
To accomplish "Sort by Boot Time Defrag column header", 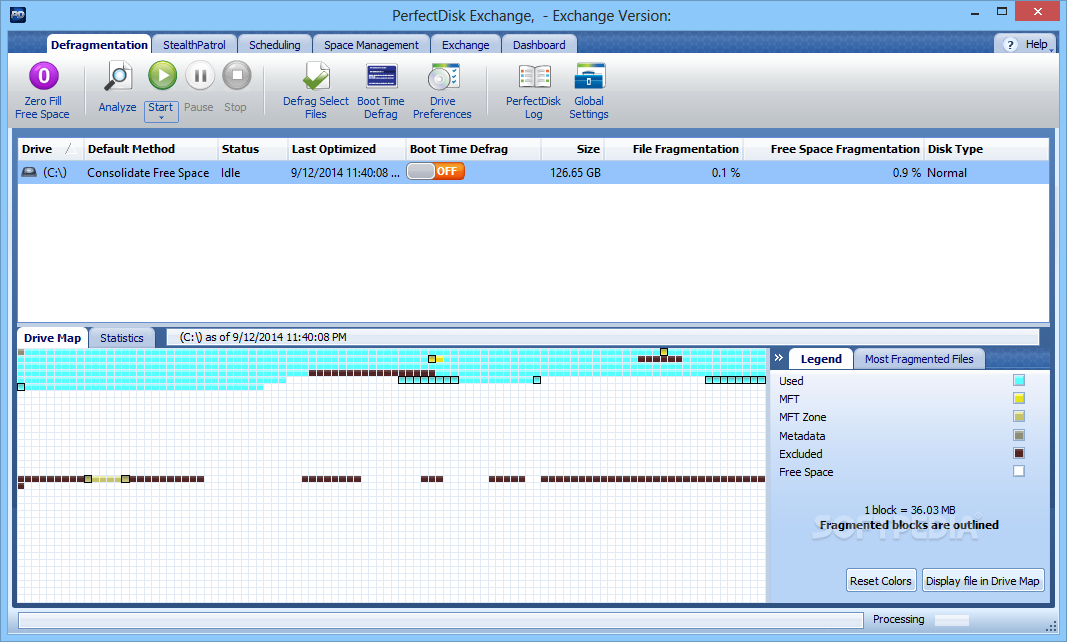I will [473, 149].
